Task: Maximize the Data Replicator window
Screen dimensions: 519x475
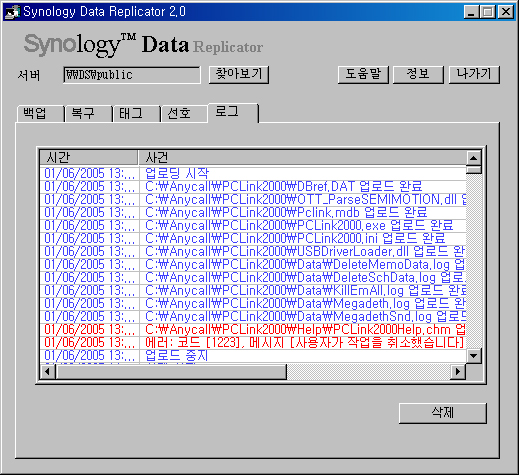Action: [488, 12]
